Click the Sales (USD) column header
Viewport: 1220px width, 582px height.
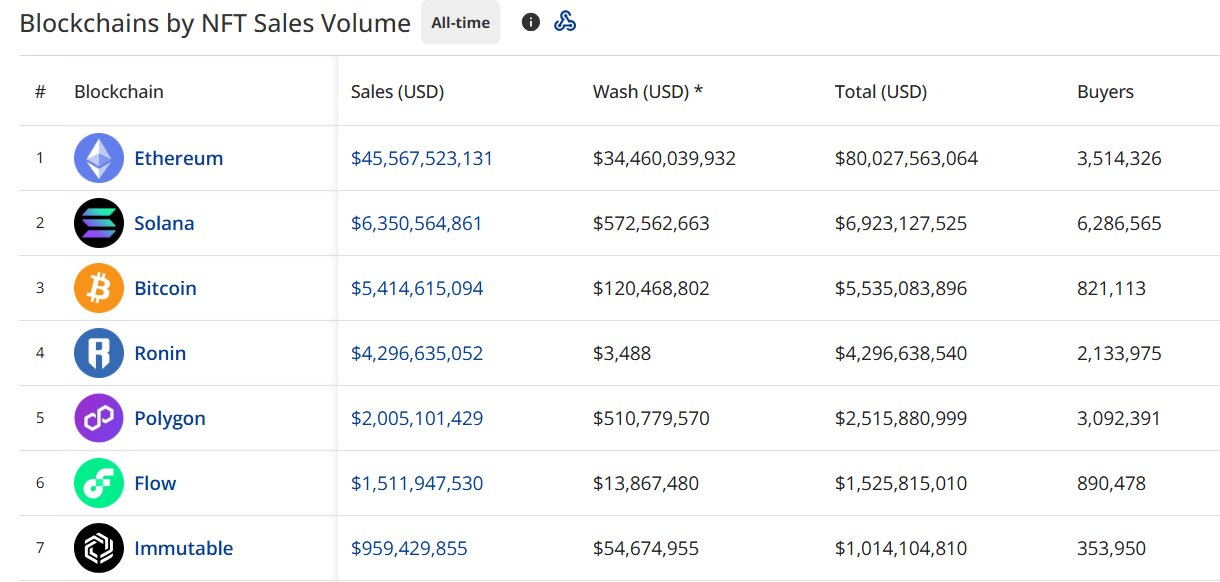point(397,92)
